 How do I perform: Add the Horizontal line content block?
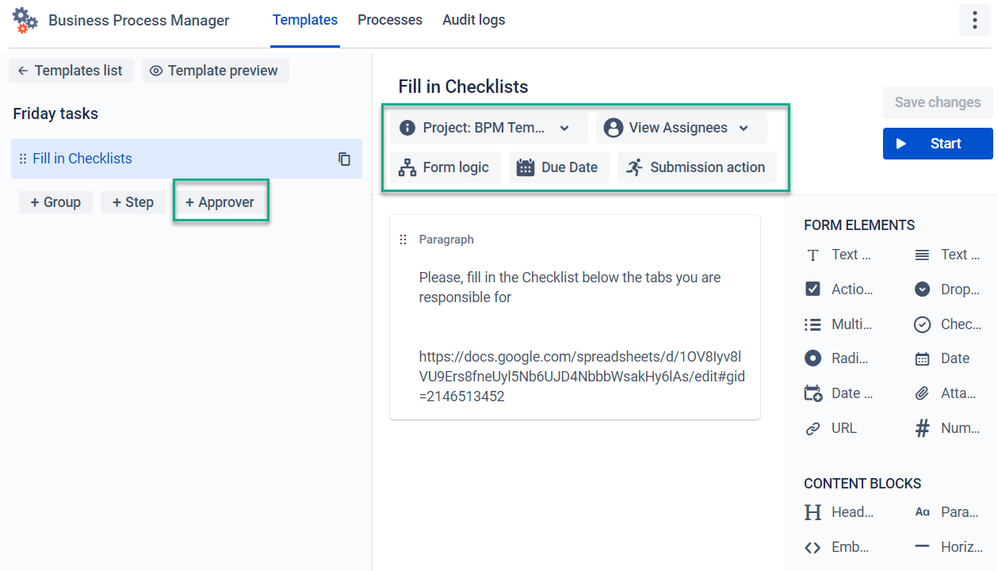coord(948,547)
